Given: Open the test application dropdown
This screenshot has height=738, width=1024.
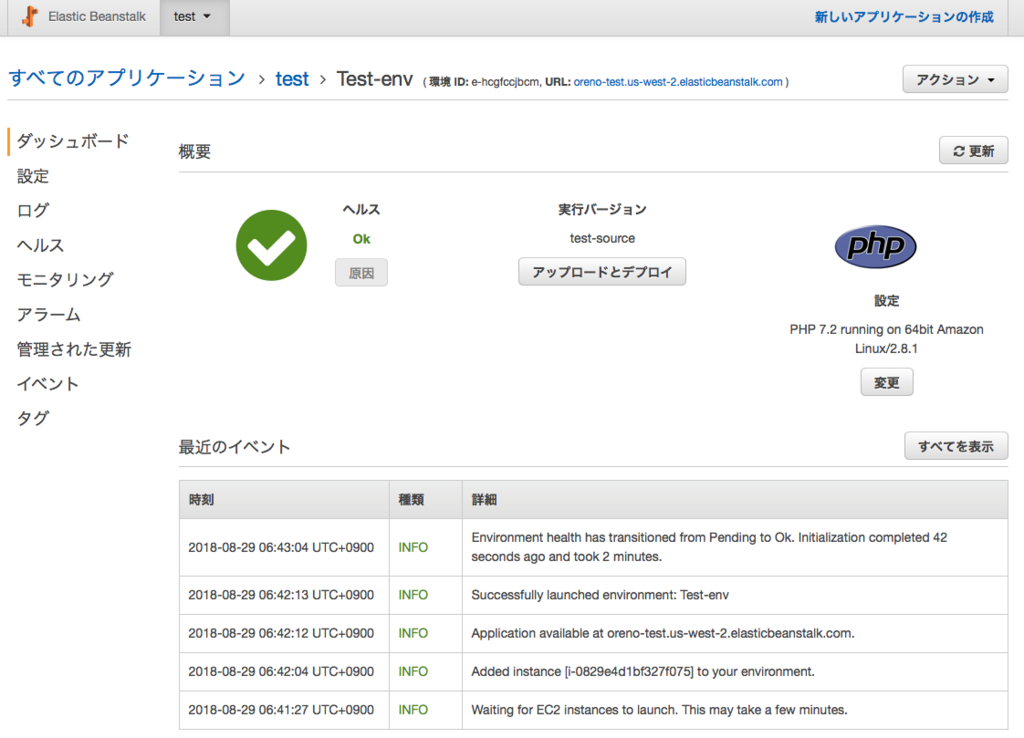Looking at the screenshot, I should [x=194, y=17].
